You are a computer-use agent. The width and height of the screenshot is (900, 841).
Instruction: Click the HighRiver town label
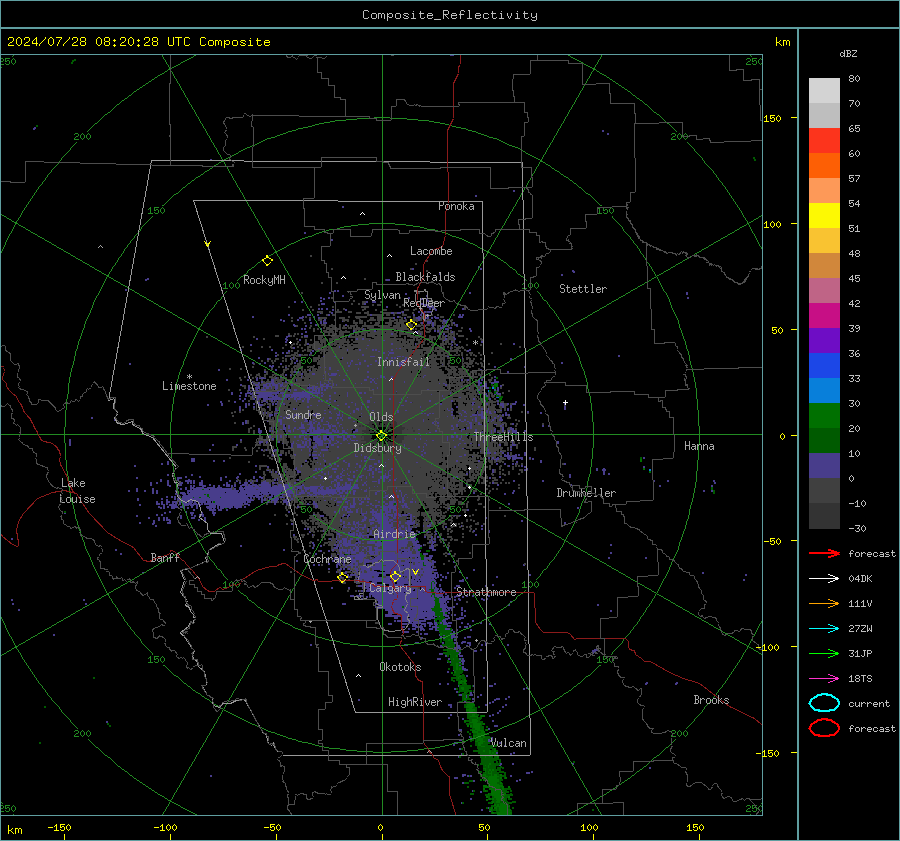coord(415,702)
